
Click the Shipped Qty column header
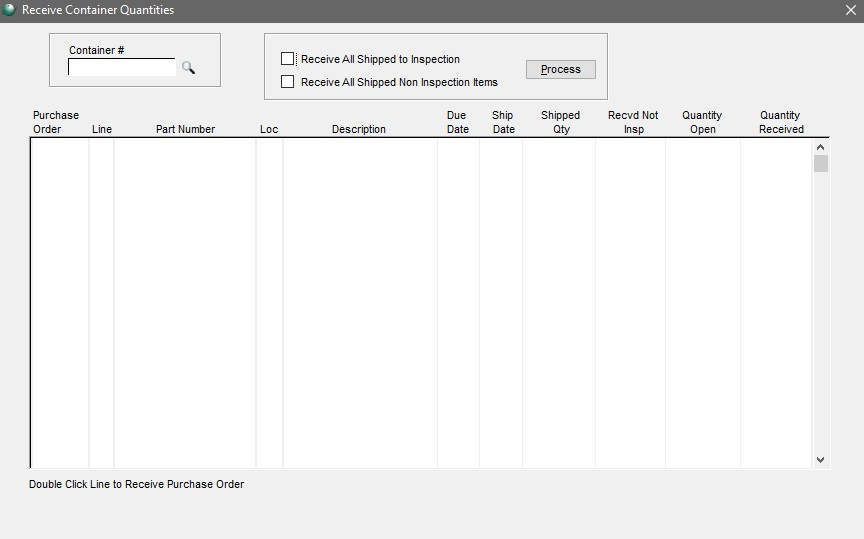(x=560, y=122)
